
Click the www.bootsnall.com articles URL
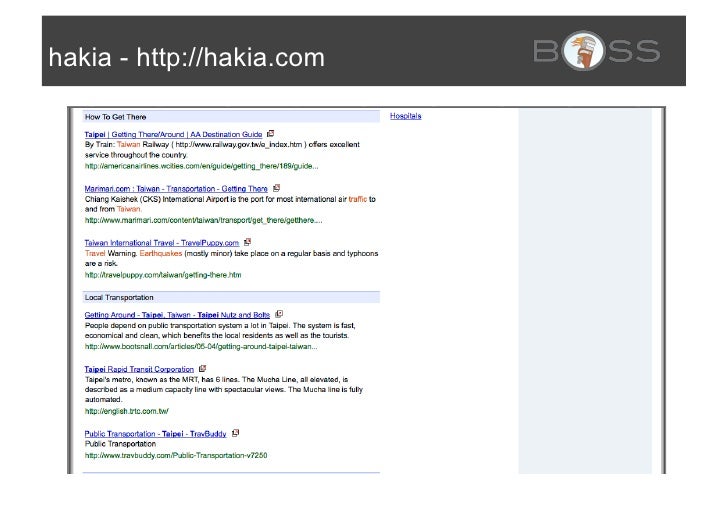click(201, 346)
